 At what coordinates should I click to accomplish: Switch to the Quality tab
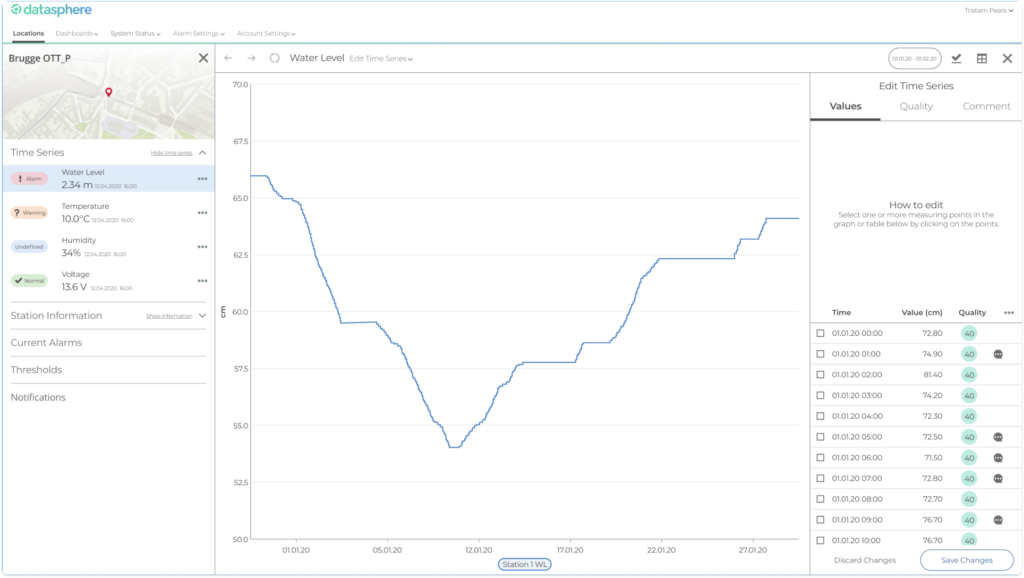(x=916, y=106)
